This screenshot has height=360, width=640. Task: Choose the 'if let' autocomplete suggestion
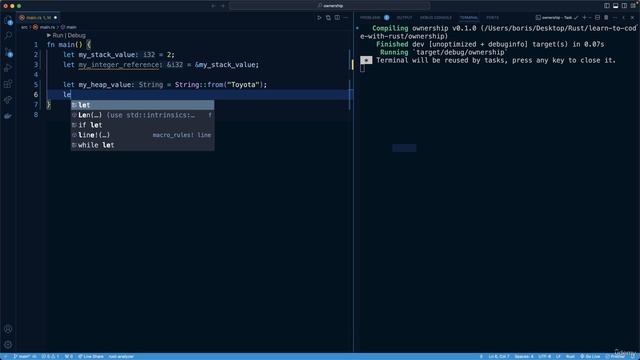point(142,125)
